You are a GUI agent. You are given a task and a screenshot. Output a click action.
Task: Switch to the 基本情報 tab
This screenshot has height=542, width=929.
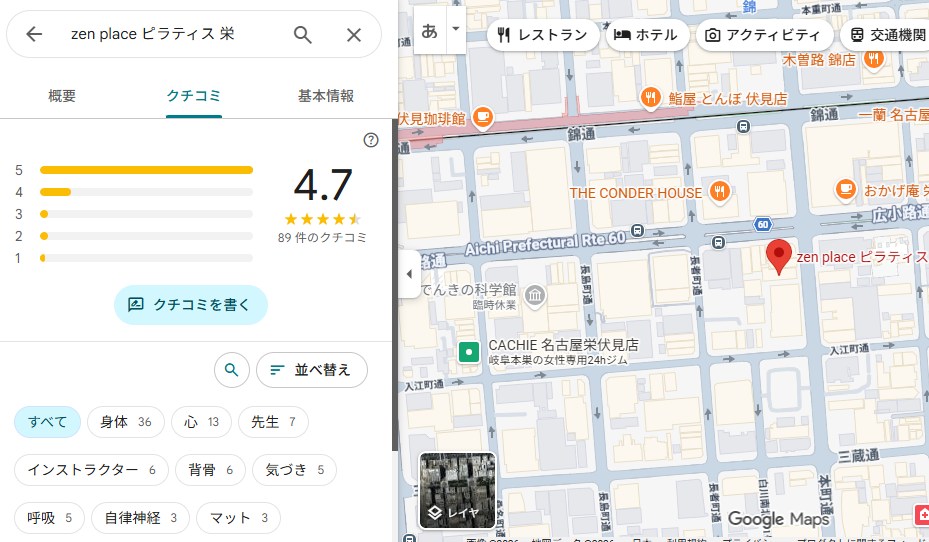click(326, 96)
